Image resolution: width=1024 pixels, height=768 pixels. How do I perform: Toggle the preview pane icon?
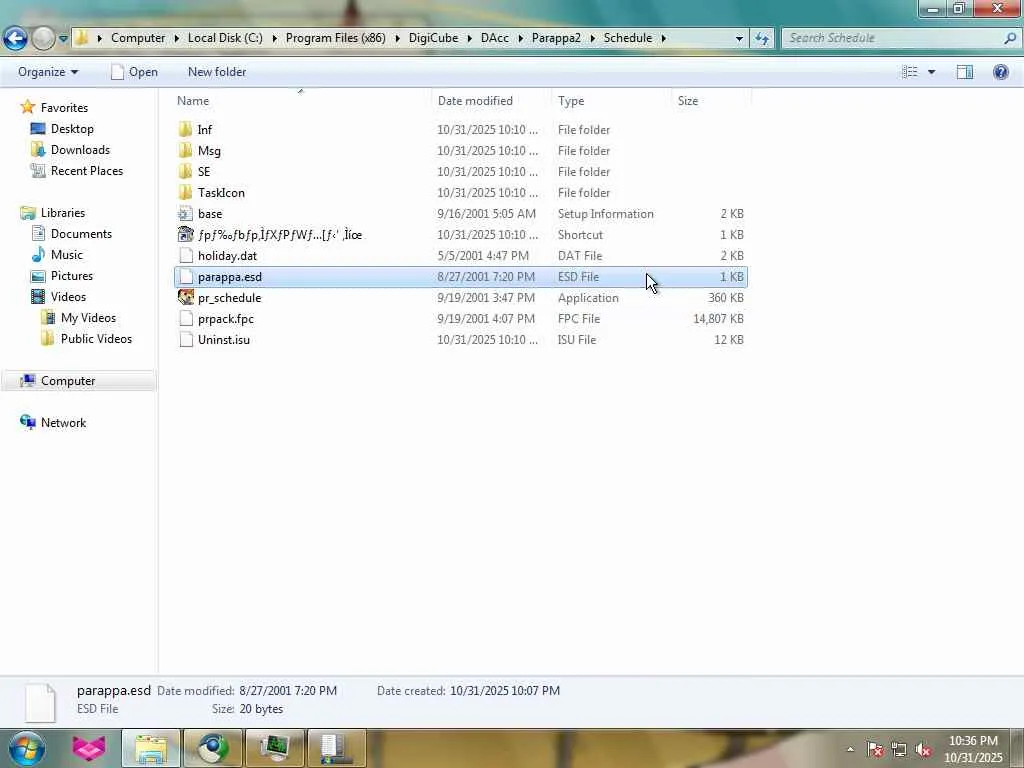click(x=965, y=72)
